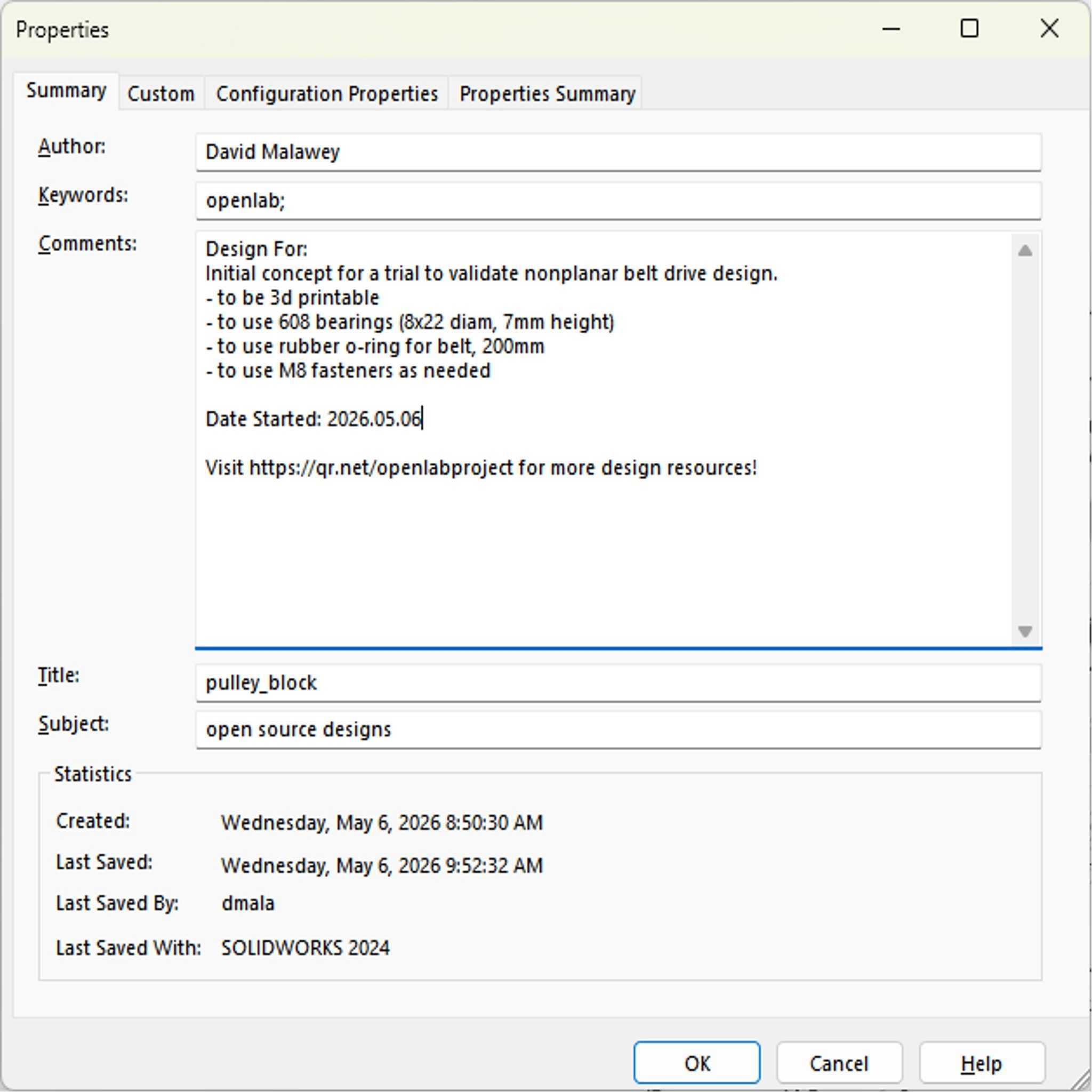The height and width of the screenshot is (1092, 1092).
Task: Click the Comments scrollbar down arrow
Action: click(1025, 631)
